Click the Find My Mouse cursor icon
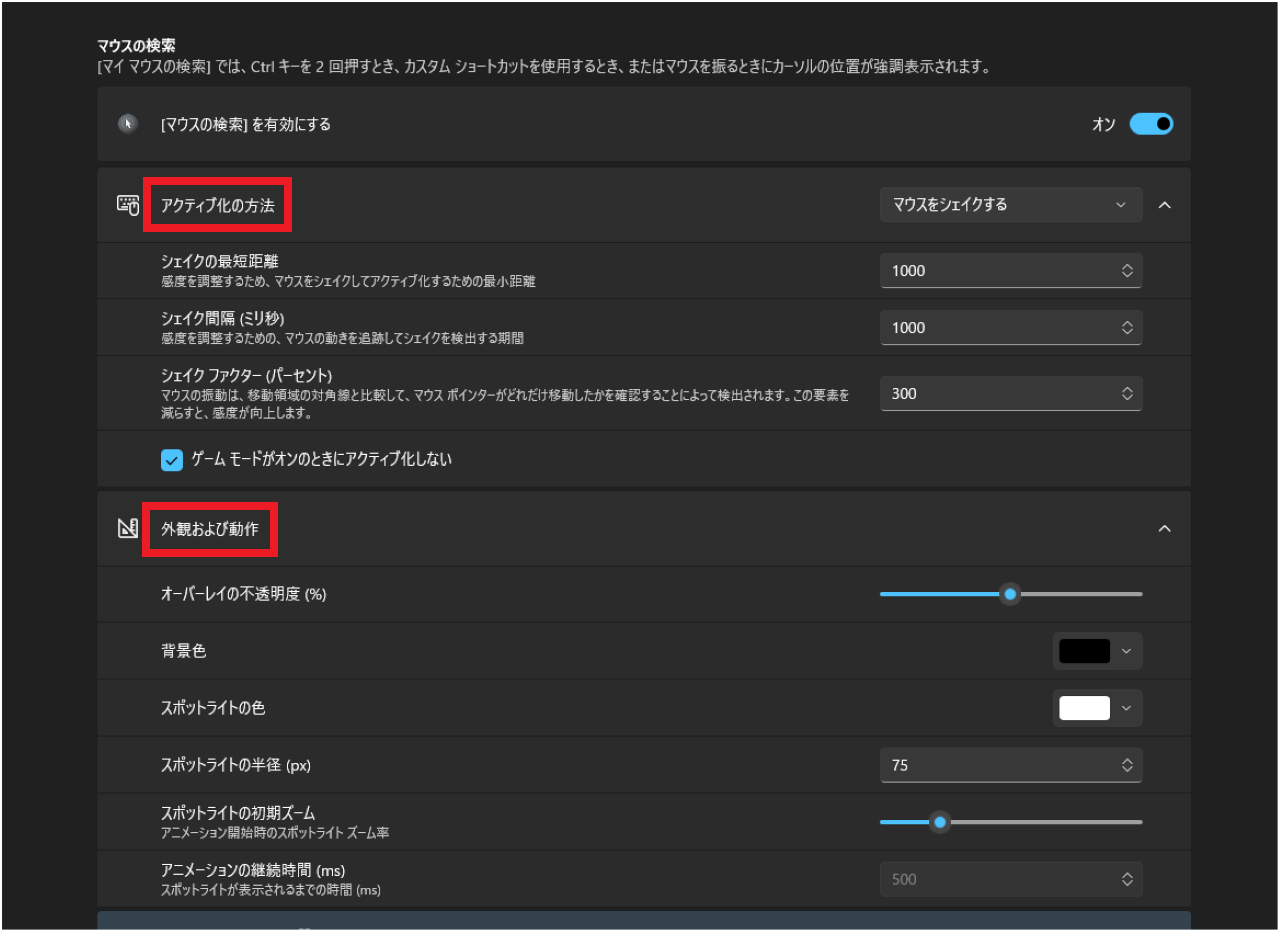1280x932 pixels. [127, 124]
